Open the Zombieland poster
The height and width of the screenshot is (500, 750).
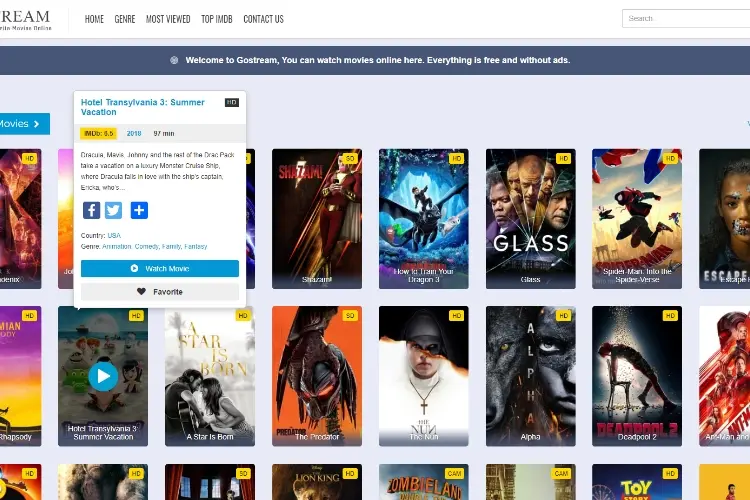(x=423, y=482)
